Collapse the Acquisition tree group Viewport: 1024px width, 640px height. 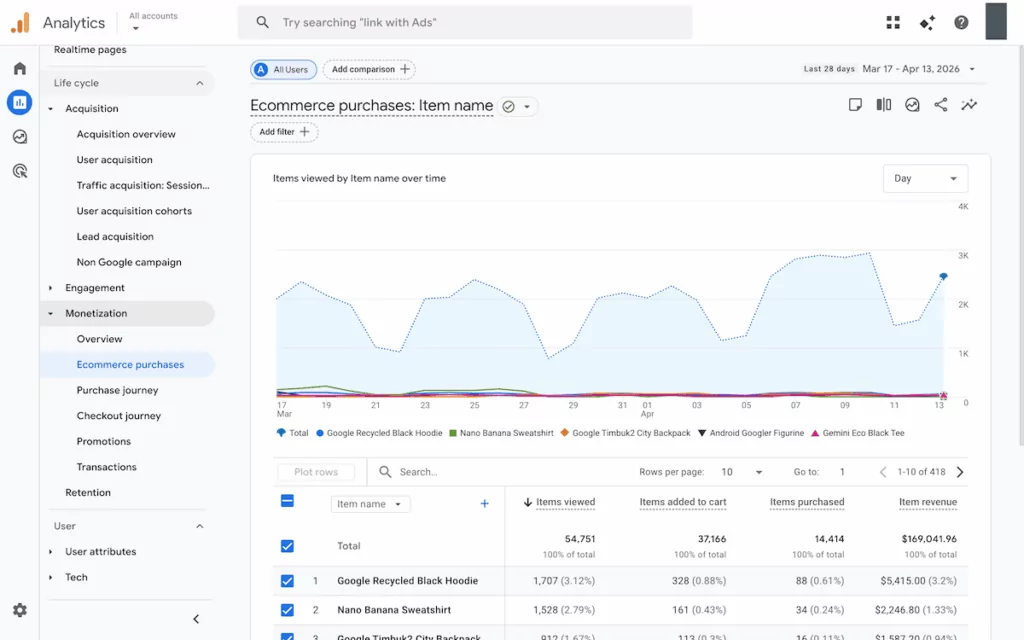[50, 108]
